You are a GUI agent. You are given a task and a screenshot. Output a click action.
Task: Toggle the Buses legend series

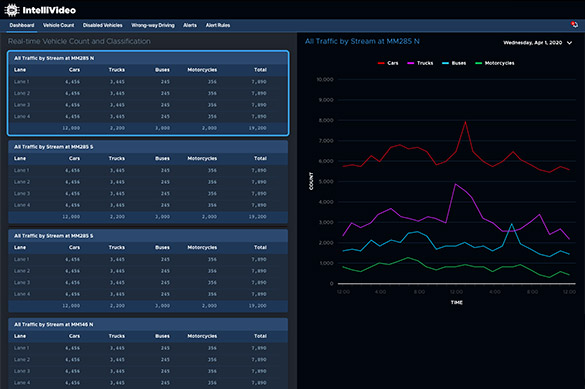coord(454,63)
